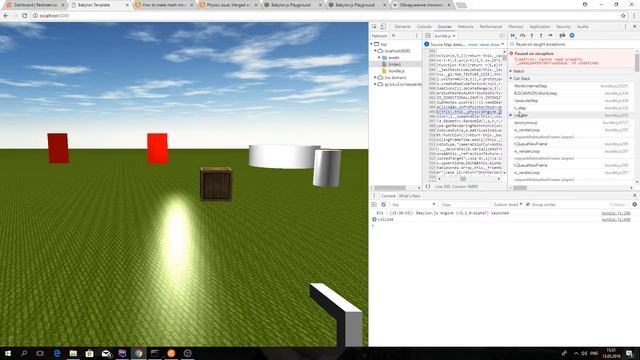Open the Elements panel tab
The width and height of the screenshot is (640, 360).
402,27
